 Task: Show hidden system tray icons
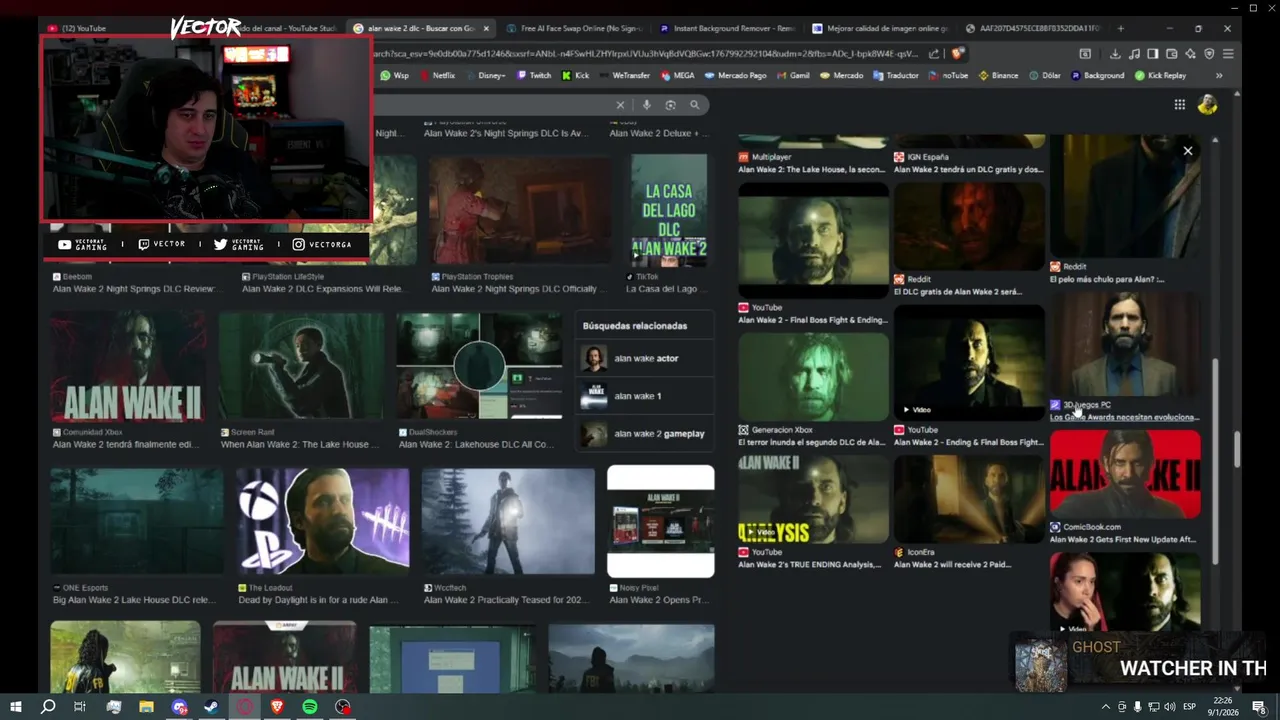(1105, 707)
